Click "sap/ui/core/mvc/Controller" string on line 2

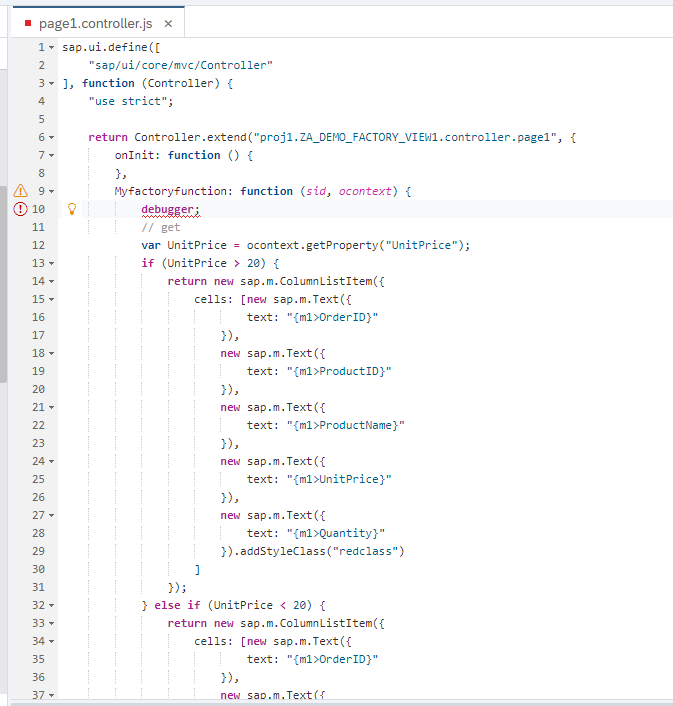pyautogui.click(x=181, y=65)
